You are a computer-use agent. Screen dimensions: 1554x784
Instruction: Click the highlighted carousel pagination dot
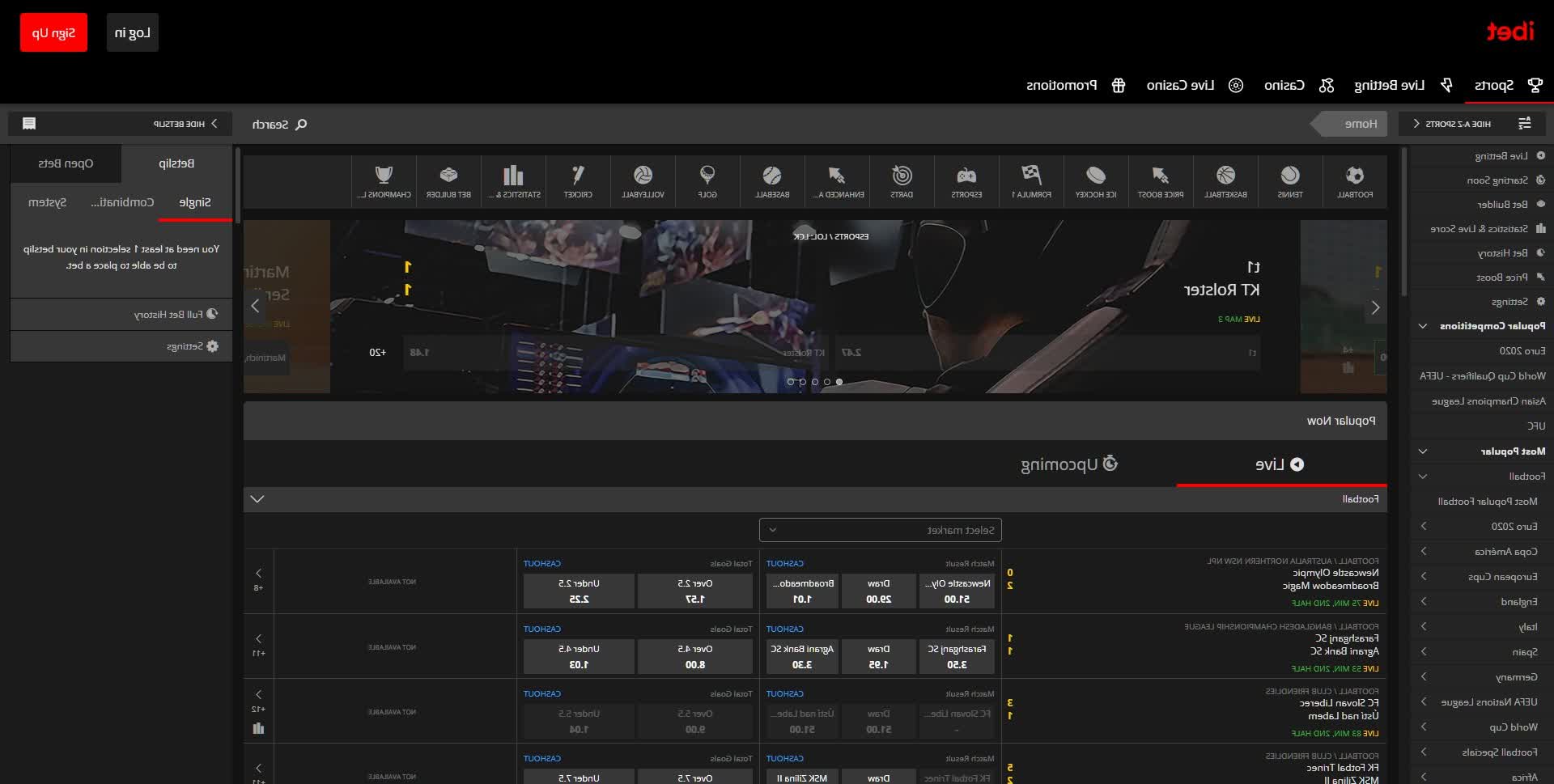pyautogui.click(x=839, y=382)
